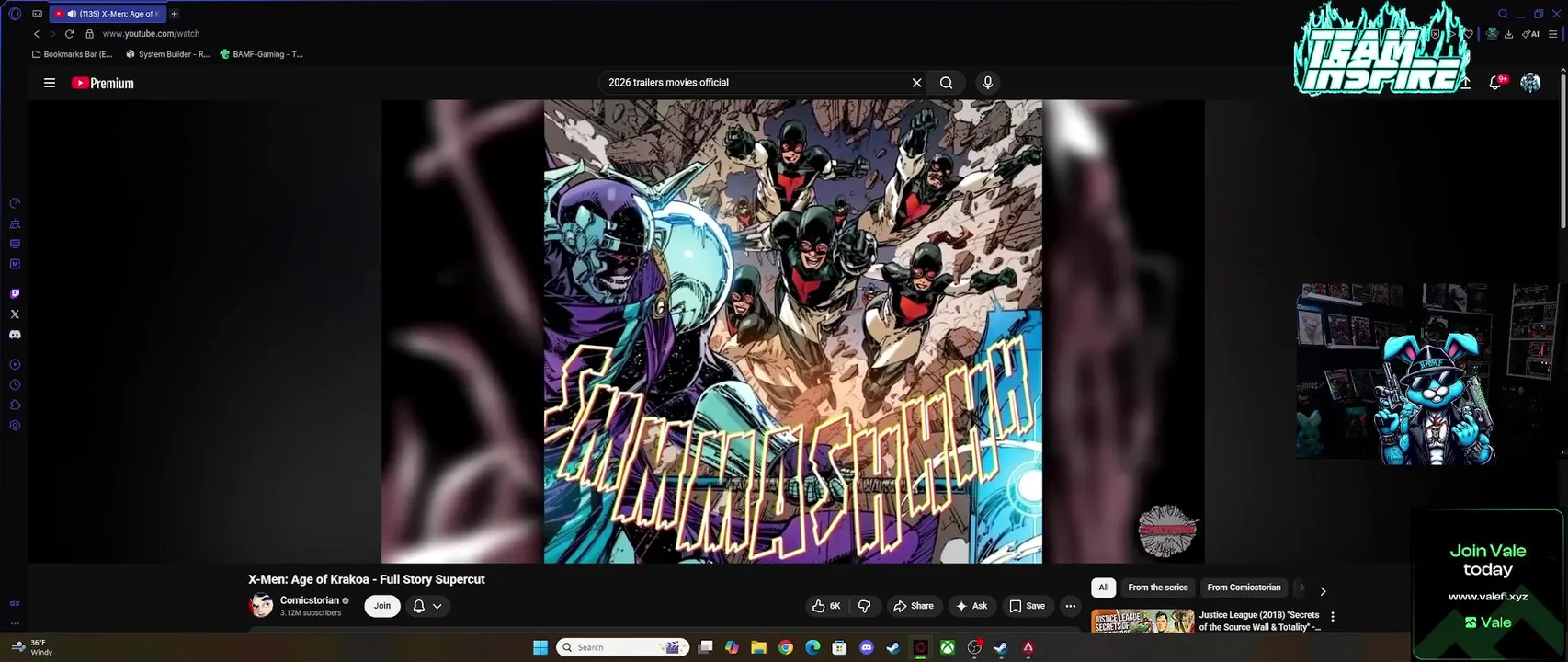Image resolution: width=1568 pixels, height=662 pixels.
Task: Search open tabs with magnifier icon
Action: (x=1503, y=14)
